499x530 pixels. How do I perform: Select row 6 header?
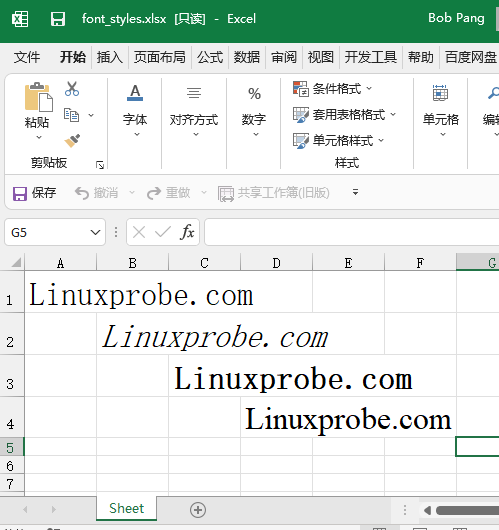[x=12, y=465]
